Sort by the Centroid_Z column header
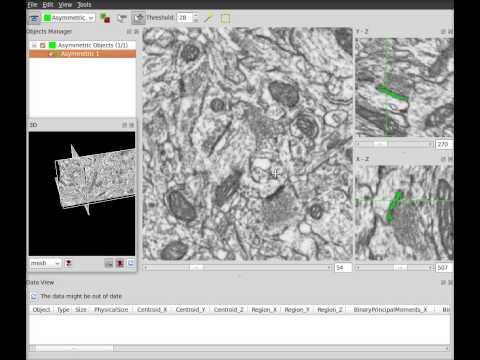Screen dimensions: 480x360 point(229,310)
